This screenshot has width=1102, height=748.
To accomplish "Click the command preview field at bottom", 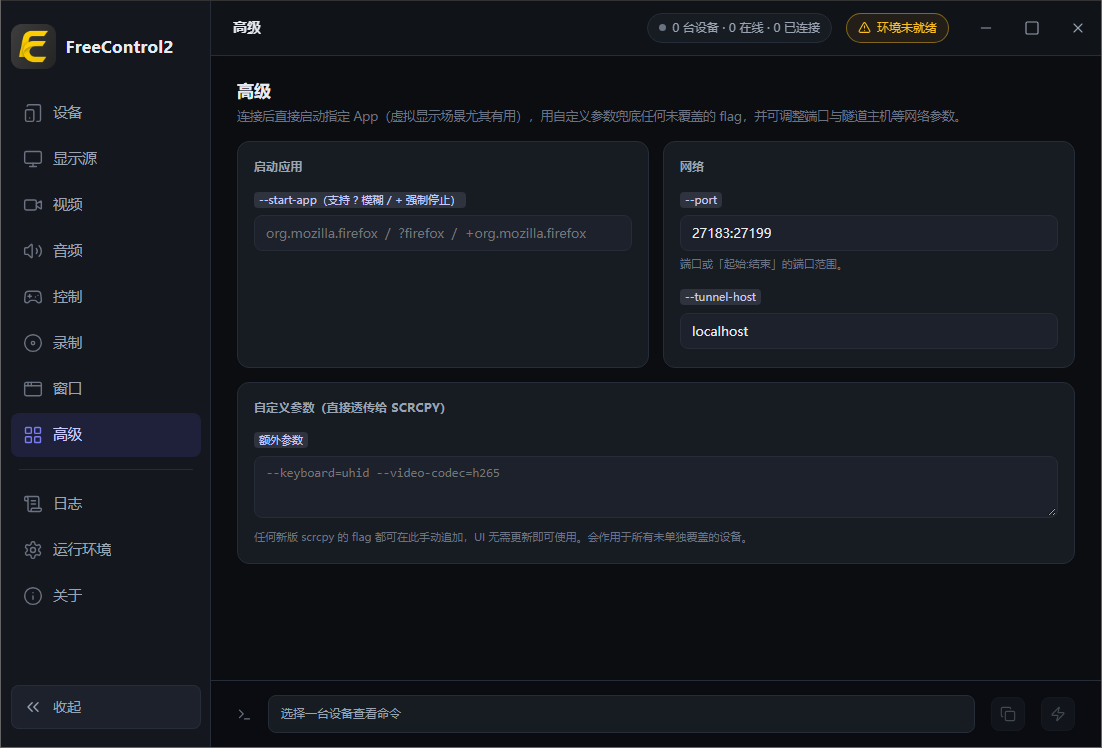I will 621,714.
